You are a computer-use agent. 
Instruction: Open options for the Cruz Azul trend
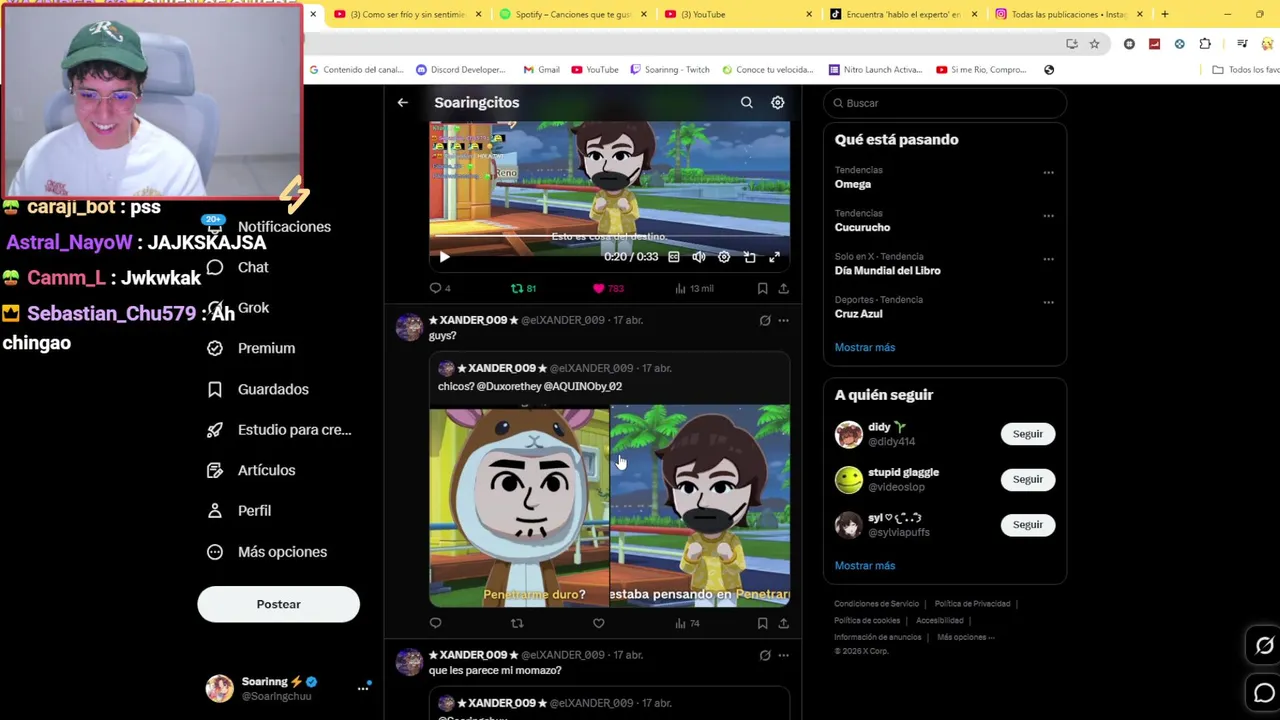(x=1048, y=302)
